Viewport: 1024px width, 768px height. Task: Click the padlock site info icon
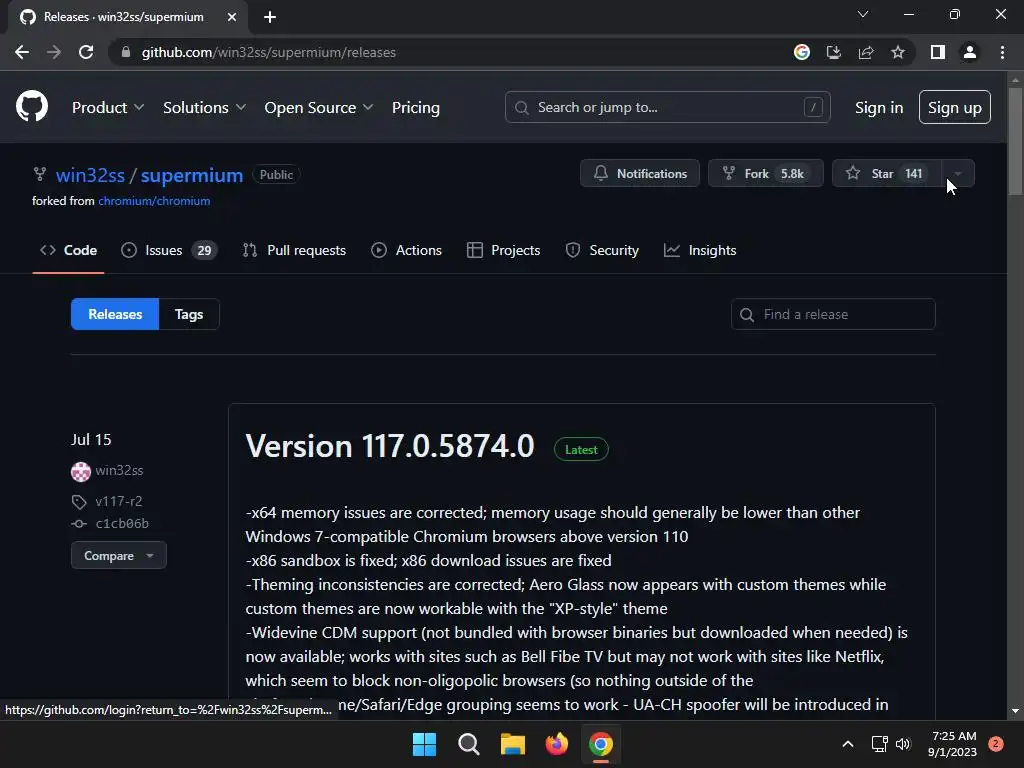click(125, 52)
